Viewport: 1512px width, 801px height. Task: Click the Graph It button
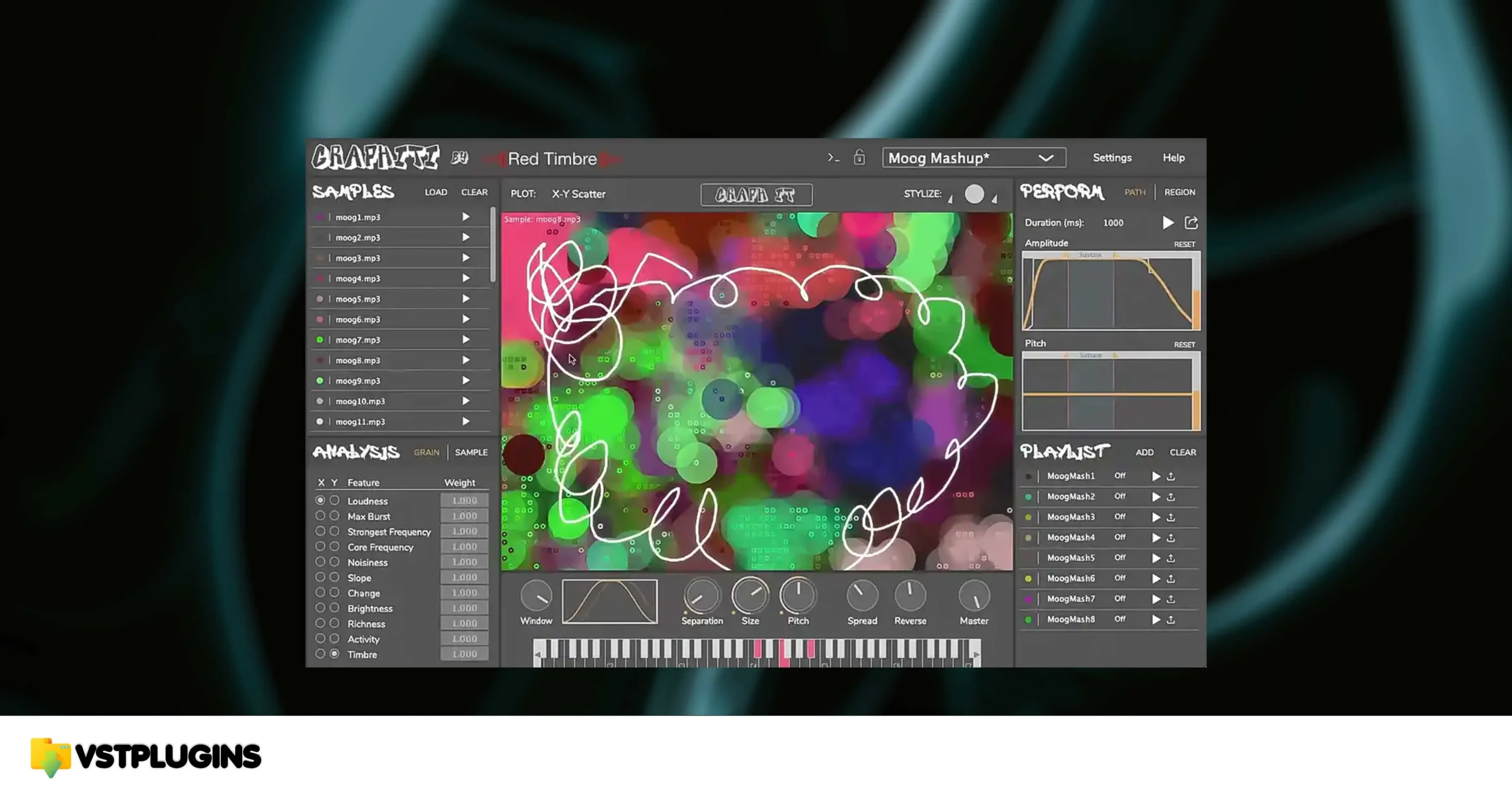click(757, 195)
